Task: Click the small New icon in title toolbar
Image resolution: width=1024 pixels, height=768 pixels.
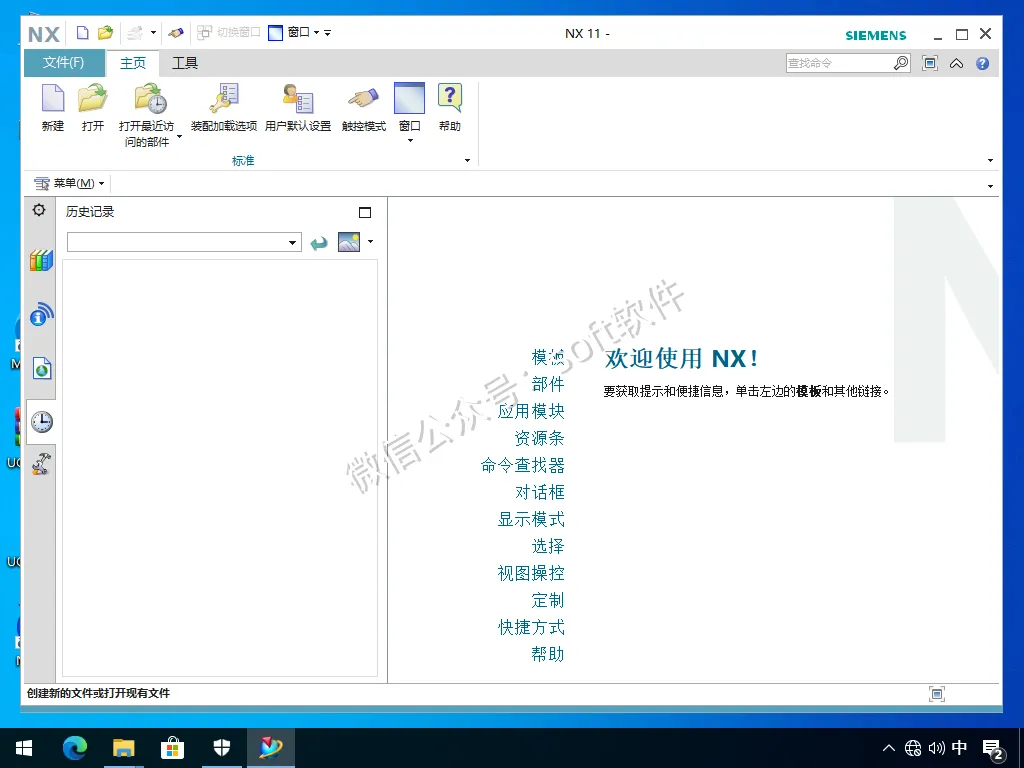Action: [x=82, y=33]
